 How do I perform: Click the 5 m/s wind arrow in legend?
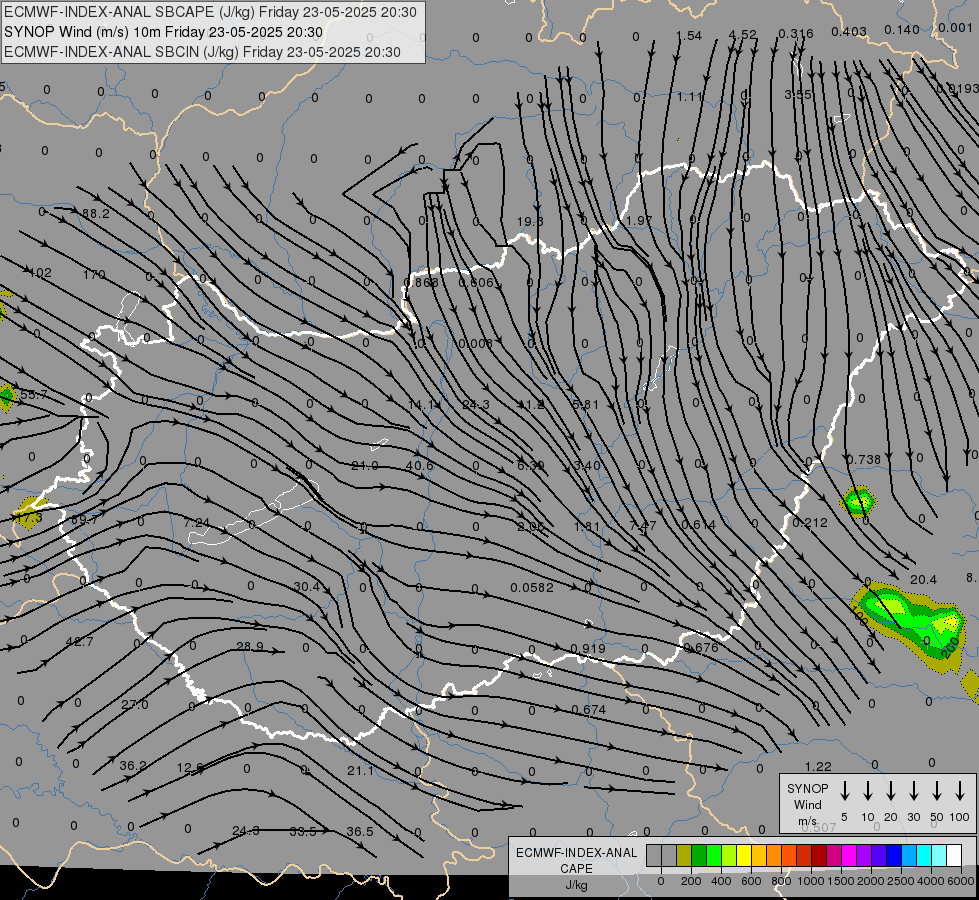coord(845,791)
